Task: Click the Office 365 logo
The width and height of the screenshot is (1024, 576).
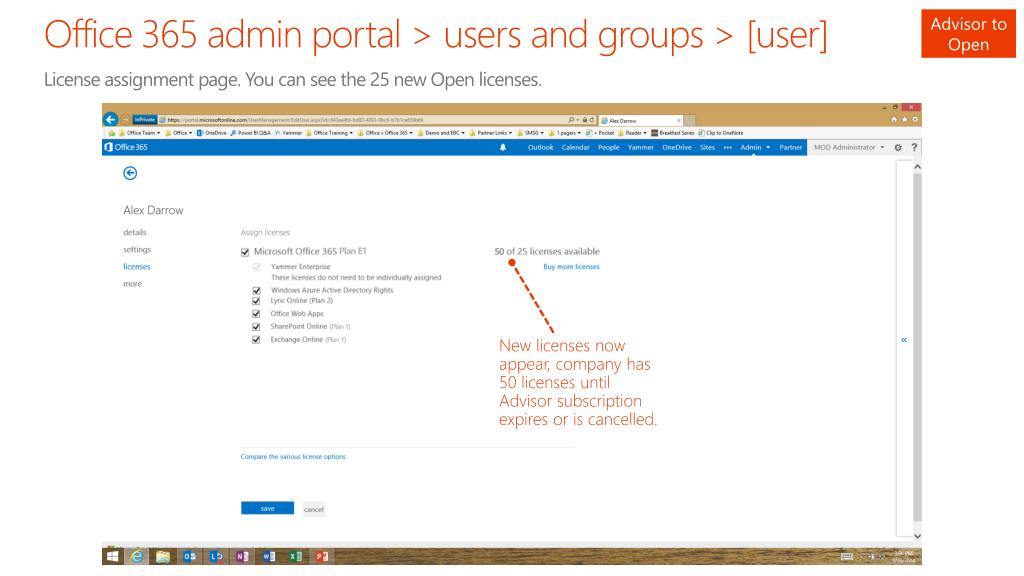Action: click(126, 148)
